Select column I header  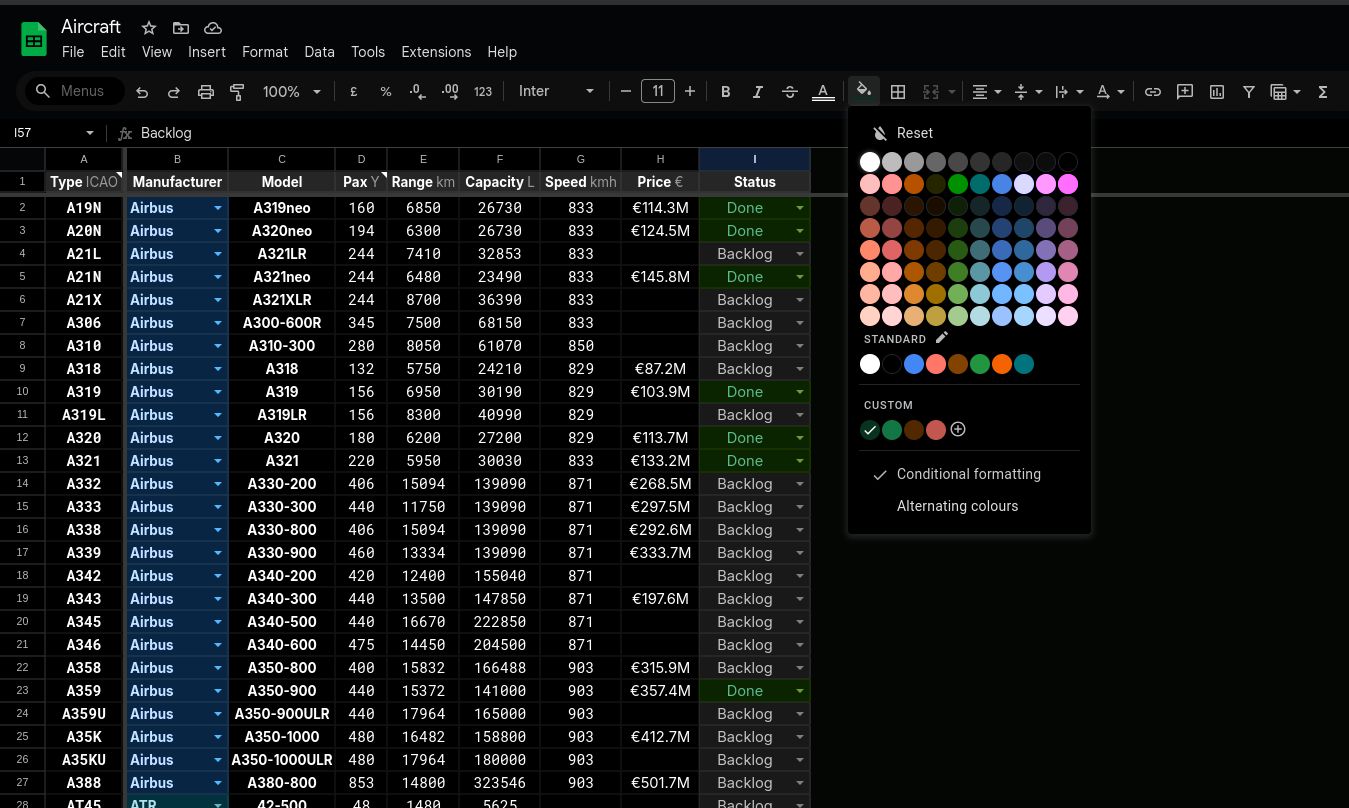(755, 159)
